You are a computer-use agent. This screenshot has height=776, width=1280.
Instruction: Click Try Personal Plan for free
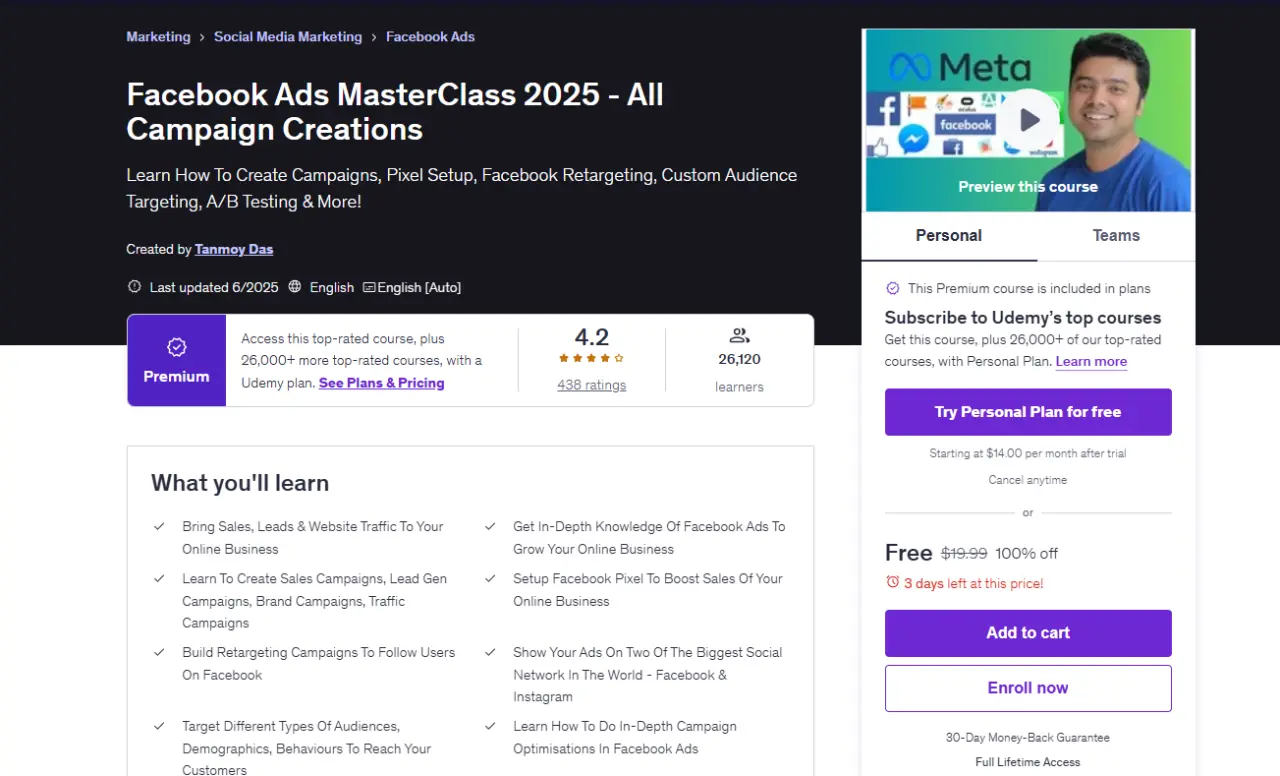click(x=1028, y=412)
